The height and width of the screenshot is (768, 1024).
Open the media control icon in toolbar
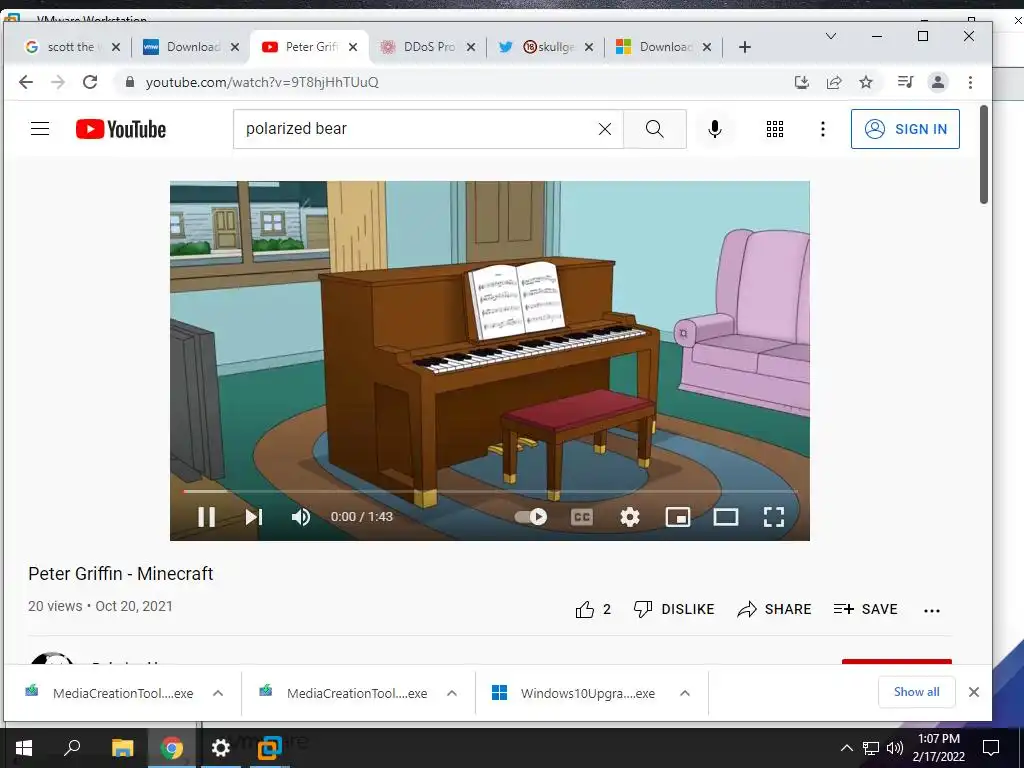[x=905, y=82]
